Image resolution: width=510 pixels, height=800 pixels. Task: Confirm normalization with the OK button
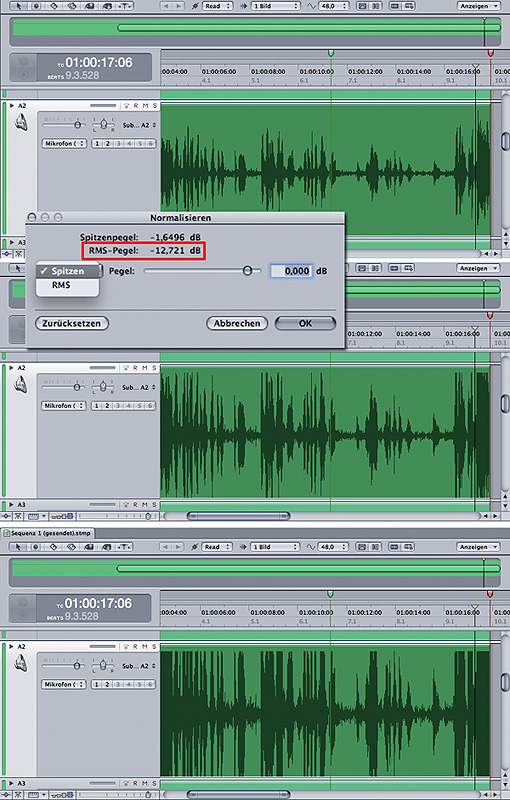305,323
